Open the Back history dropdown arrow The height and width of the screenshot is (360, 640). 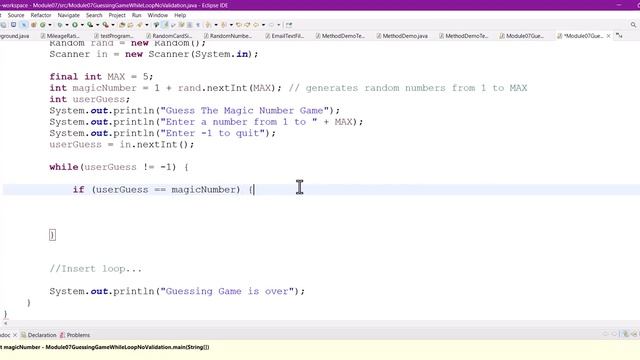263,25
